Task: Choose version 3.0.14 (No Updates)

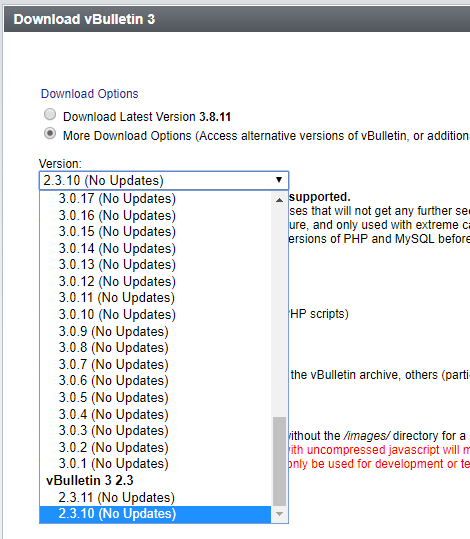Action: click(x=155, y=249)
